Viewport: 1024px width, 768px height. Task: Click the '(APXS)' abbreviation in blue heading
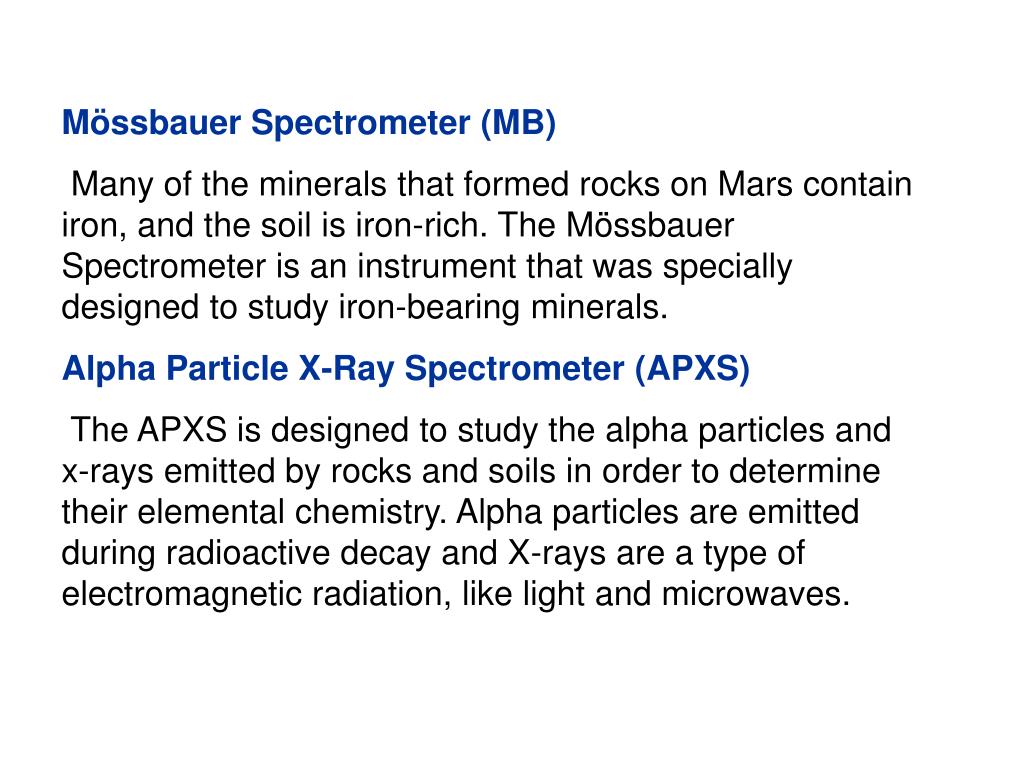pyautogui.click(x=692, y=368)
